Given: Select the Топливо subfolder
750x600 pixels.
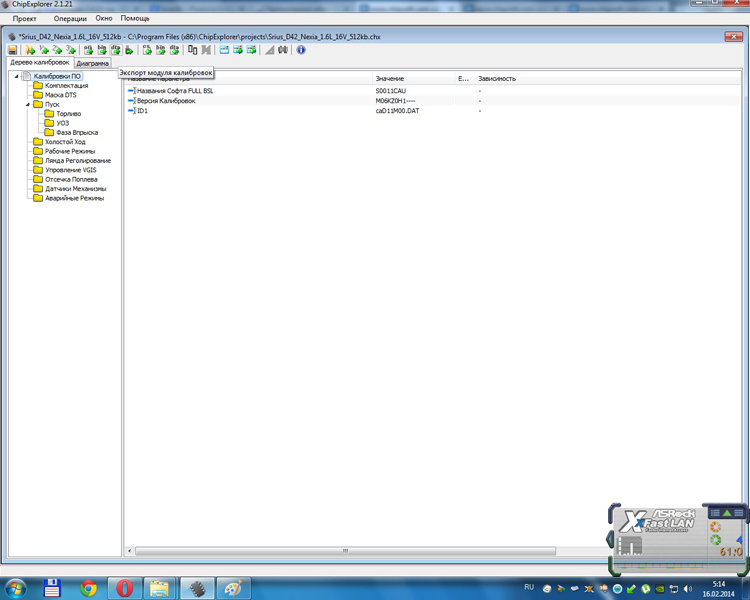Looking at the screenshot, I should tap(69, 114).
